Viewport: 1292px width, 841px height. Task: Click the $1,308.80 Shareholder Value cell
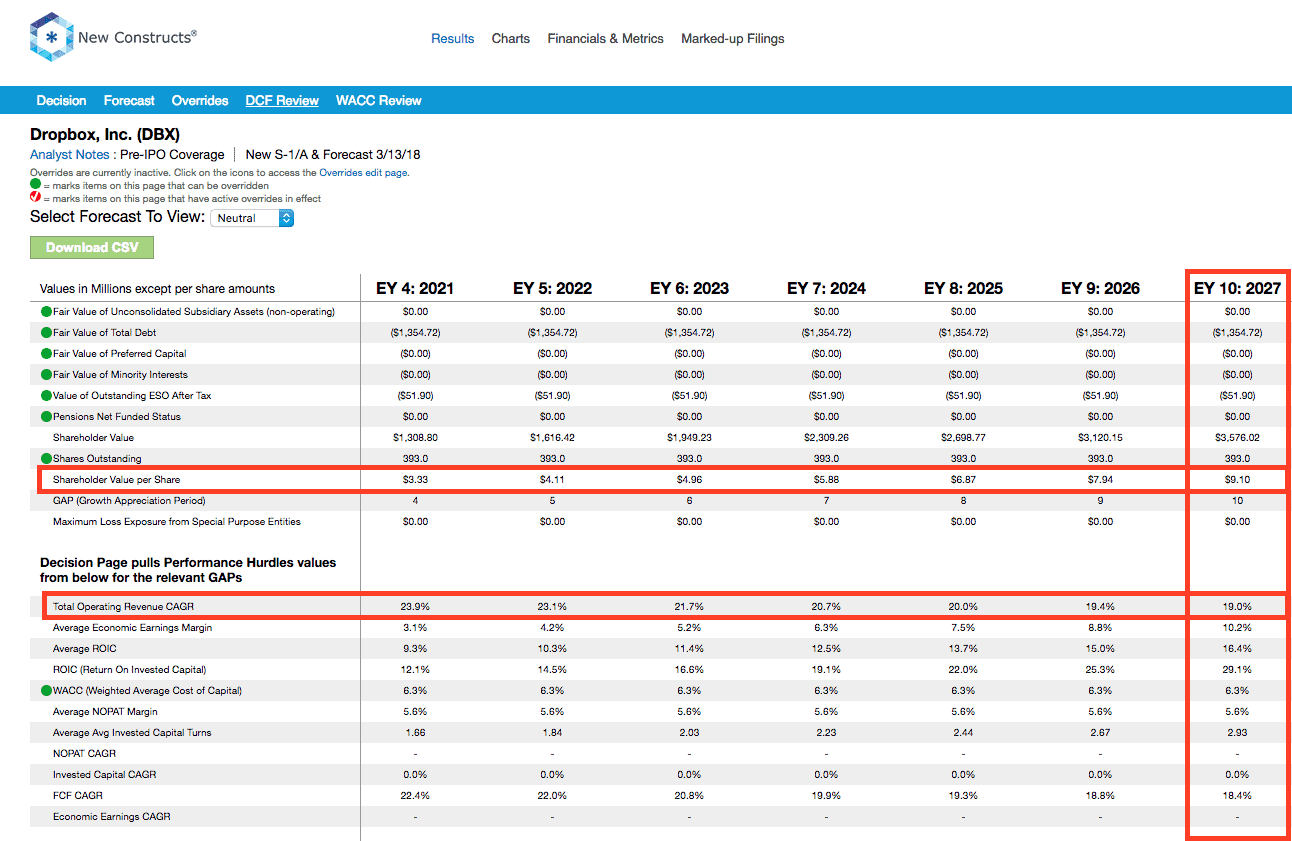[415, 438]
